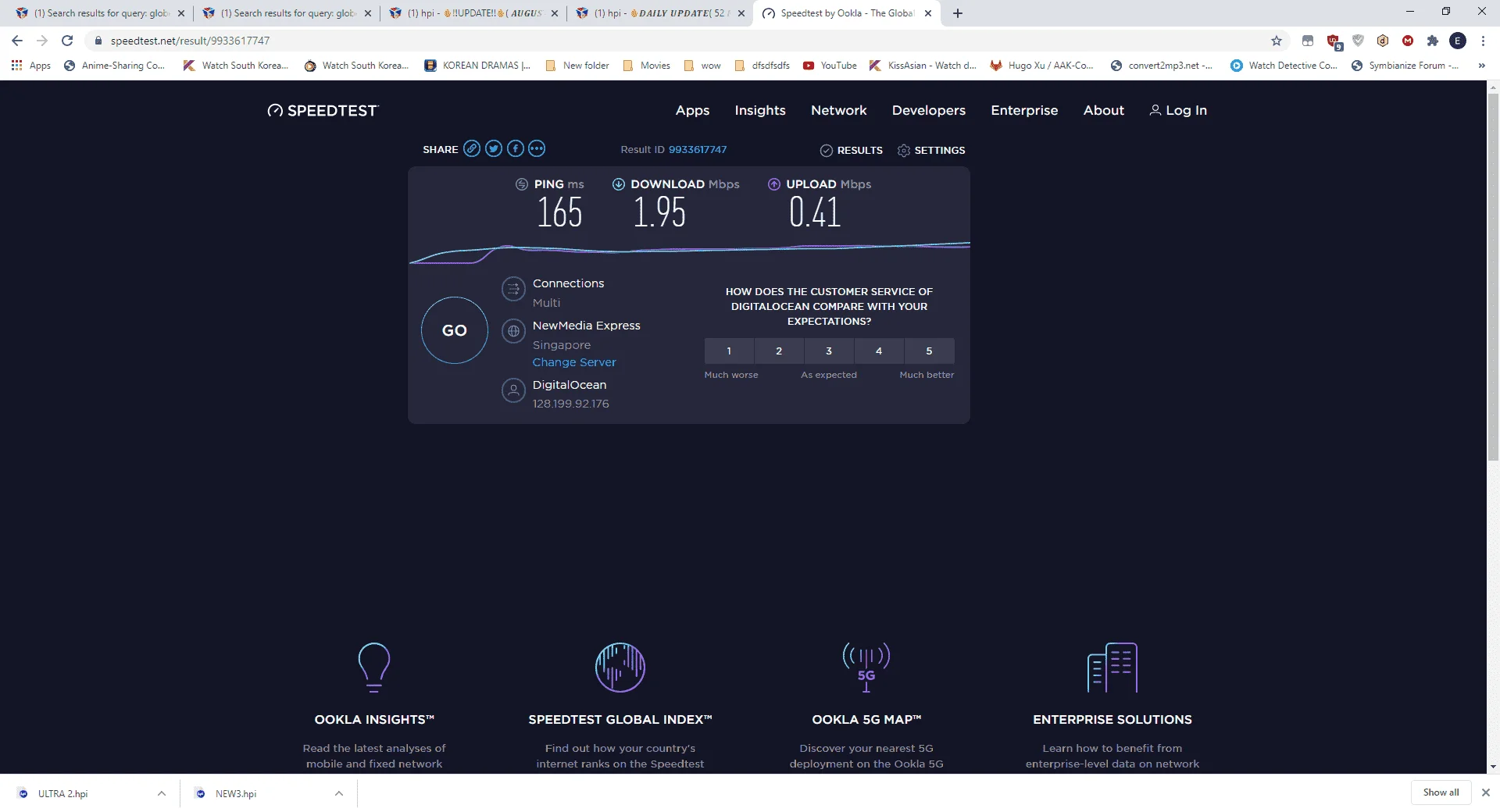Open the dfsdfsdfs bookmark folder

(762, 66)
